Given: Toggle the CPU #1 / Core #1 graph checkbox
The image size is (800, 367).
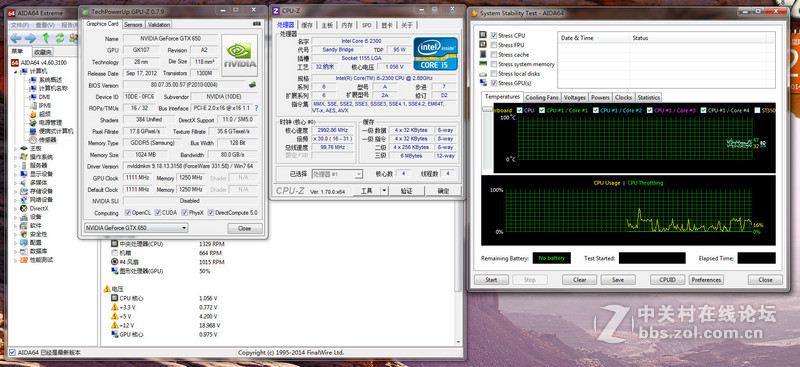Looking at the screenshot, I should (x=542, y=110).
